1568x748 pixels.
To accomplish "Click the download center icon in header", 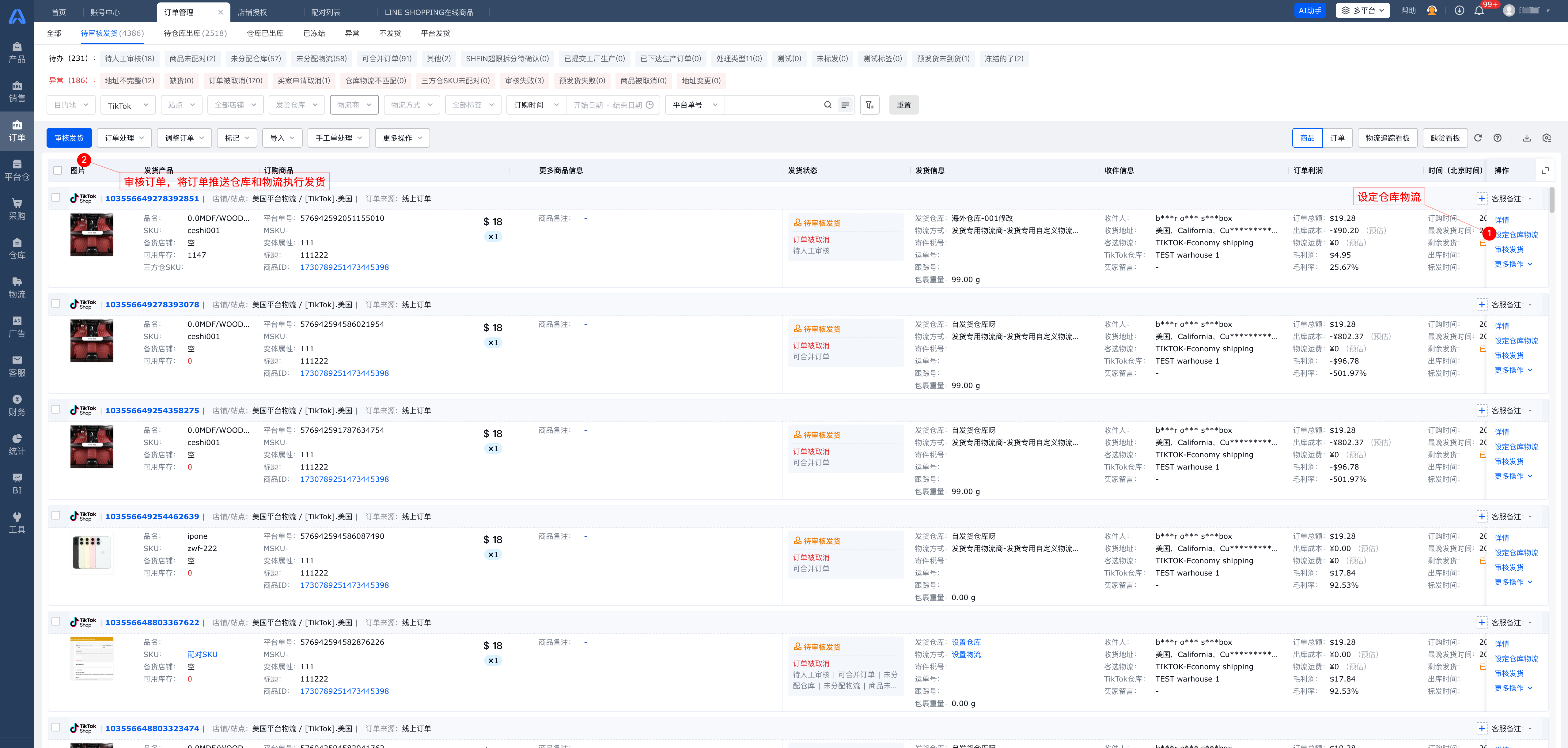I will point(1459,10).
